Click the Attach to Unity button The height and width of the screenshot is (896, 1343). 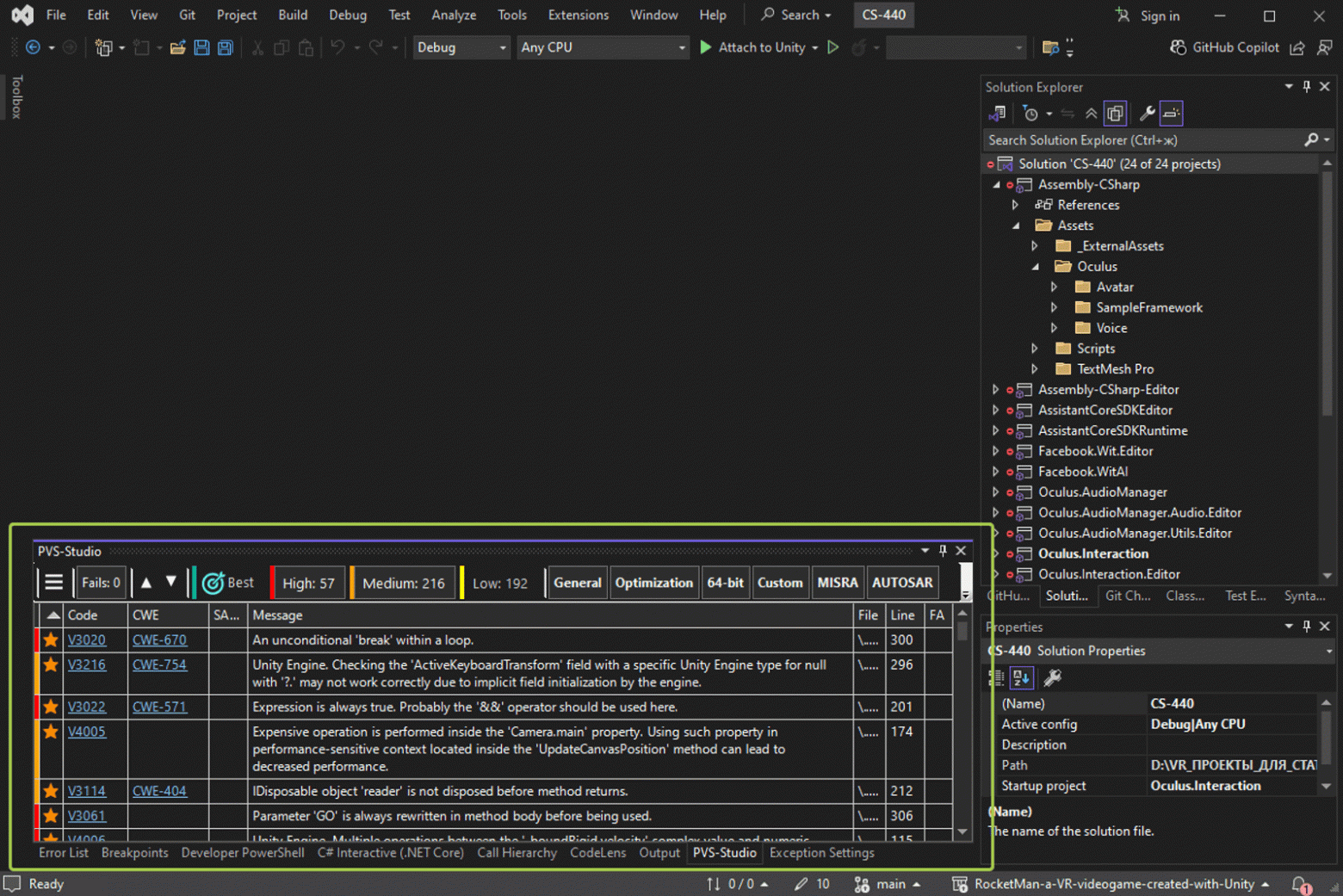click(752, 48)
